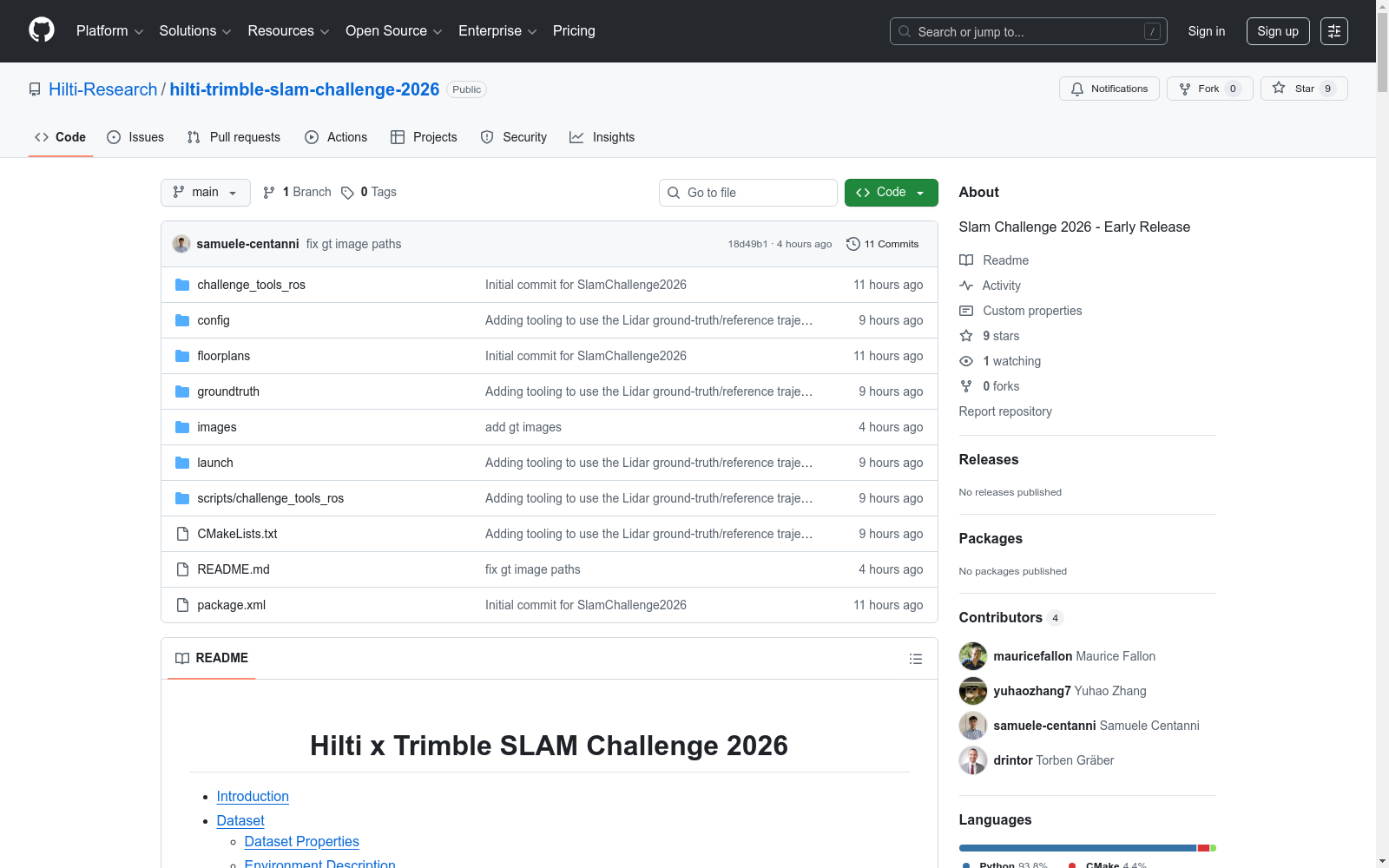The image size is (1389, 868).
Task: Open the Readme link in About
Action: click(x=1005, y=260)
